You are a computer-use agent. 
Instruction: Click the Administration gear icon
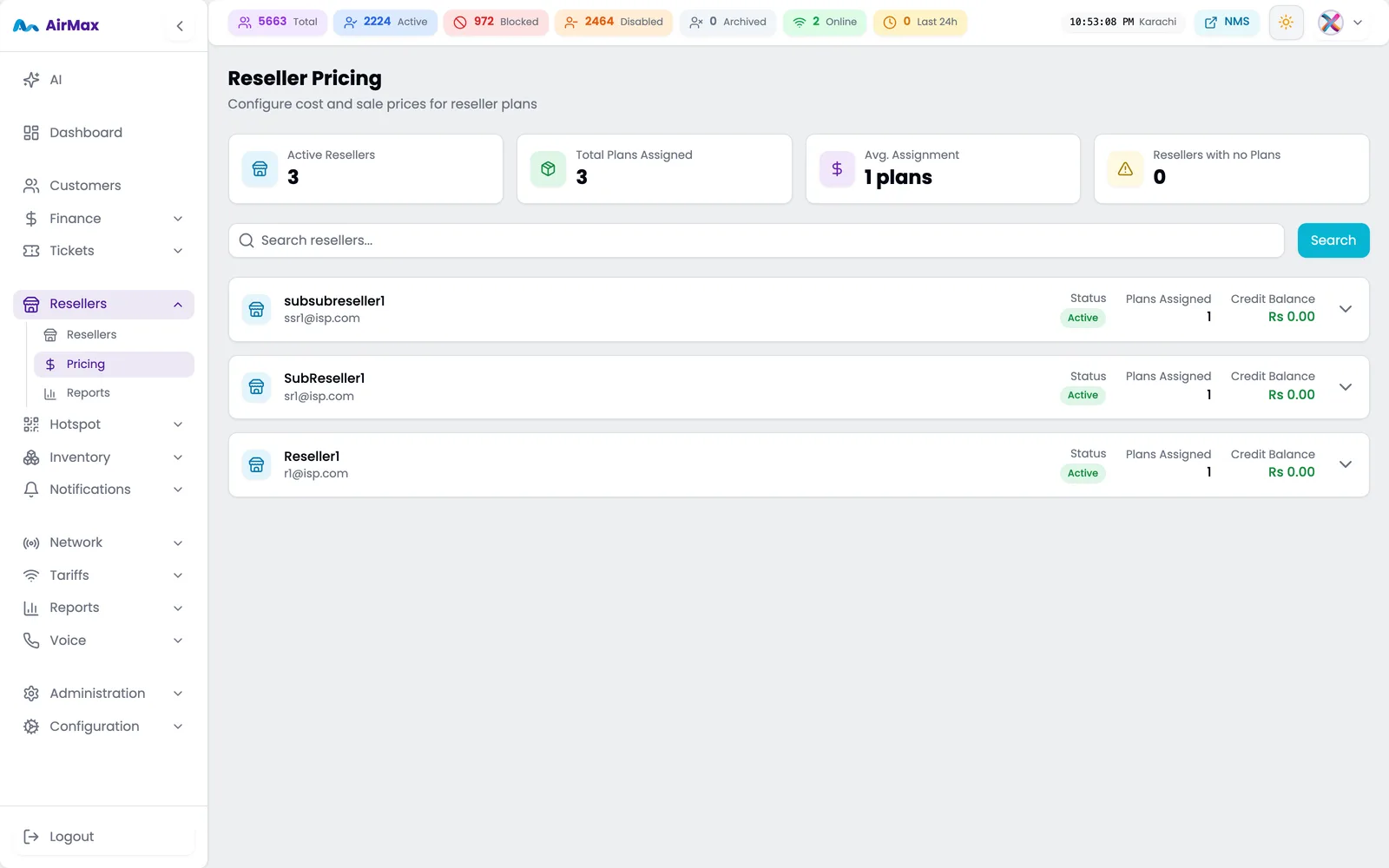[x=31, y=694]
